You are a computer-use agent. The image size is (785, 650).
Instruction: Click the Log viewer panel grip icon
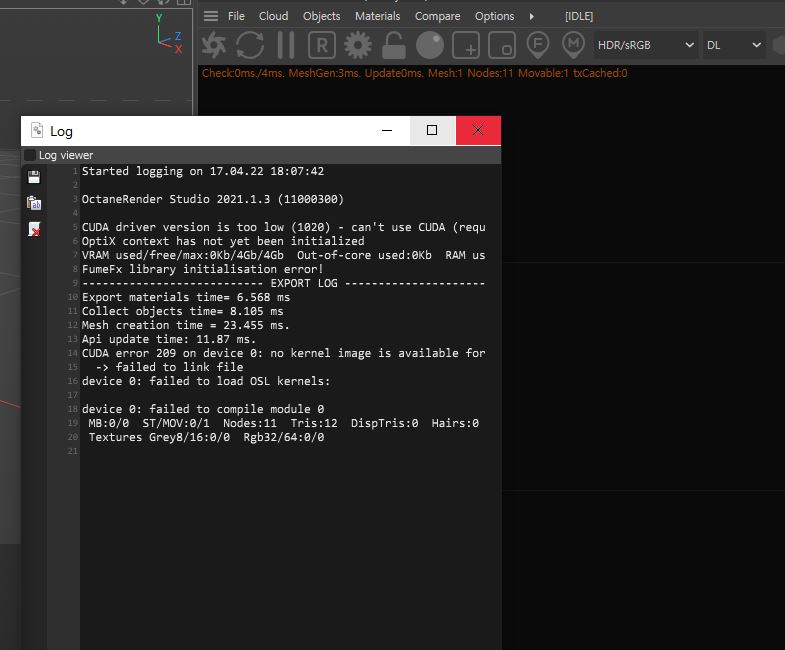pos(30,155)
